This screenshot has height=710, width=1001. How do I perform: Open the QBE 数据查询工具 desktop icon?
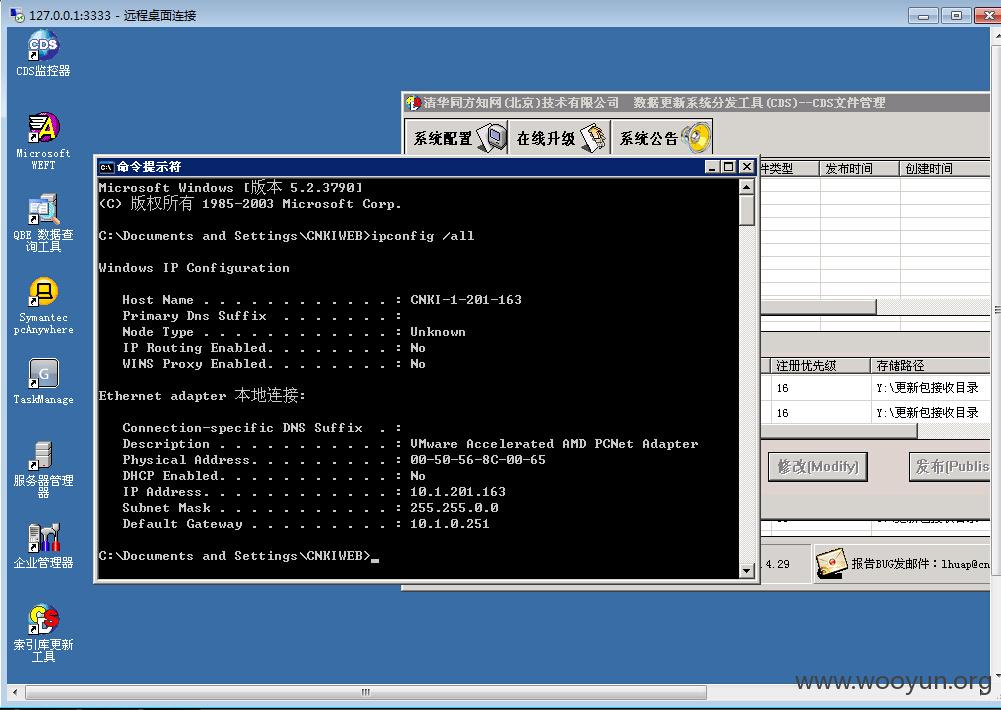(43, 222)
